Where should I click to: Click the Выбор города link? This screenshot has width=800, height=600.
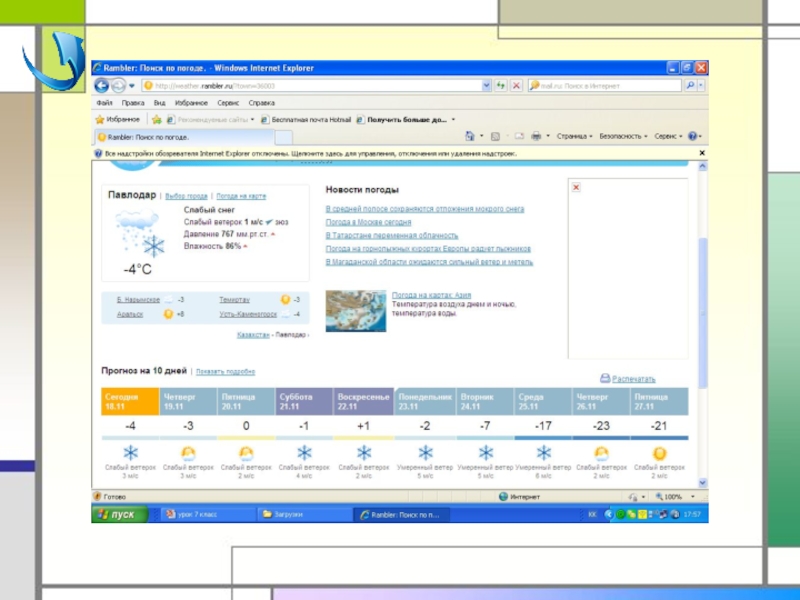tap(186, 196)
